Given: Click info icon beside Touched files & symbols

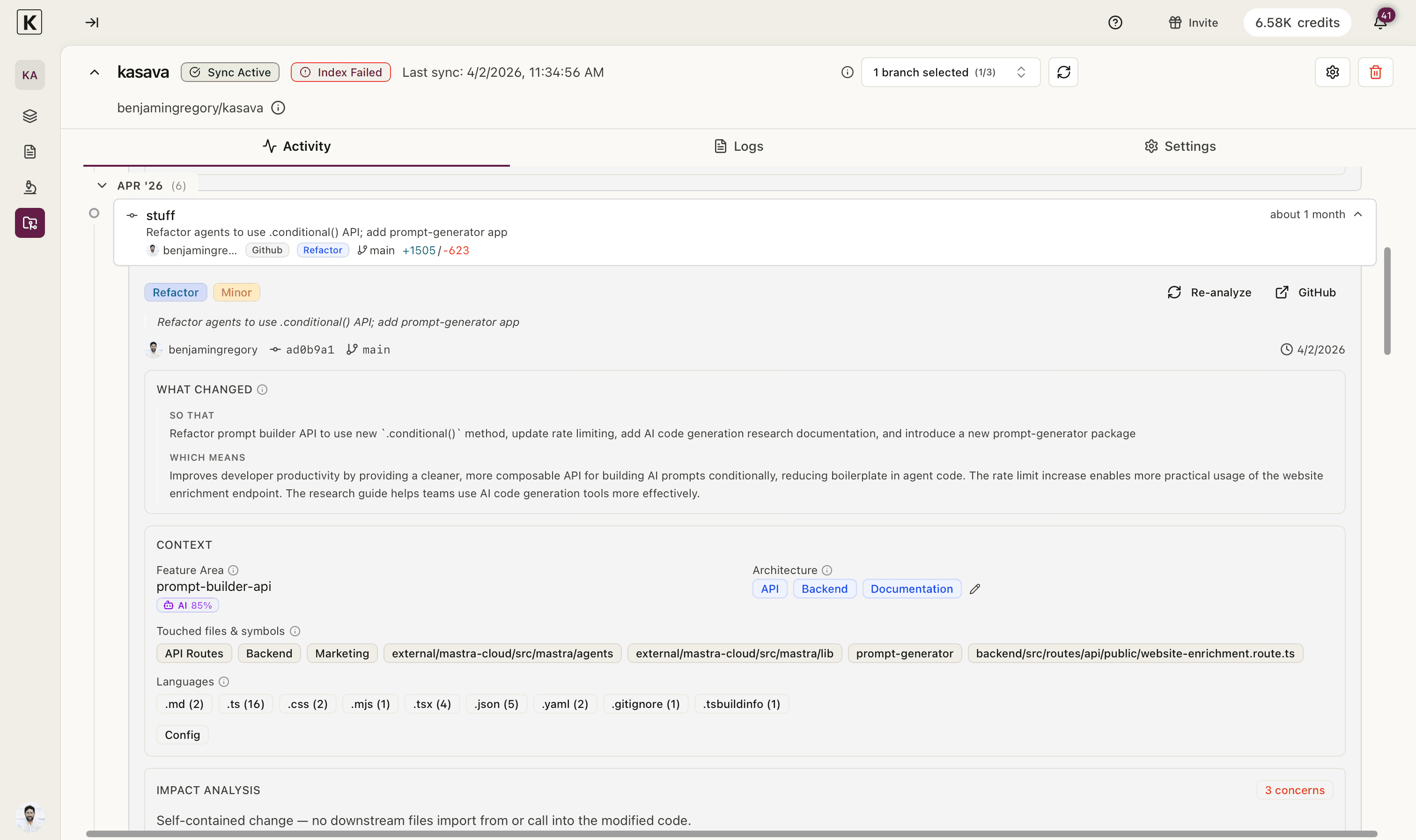Looking at the screenshot, I should pyautogui.click(x=295, y=631).
